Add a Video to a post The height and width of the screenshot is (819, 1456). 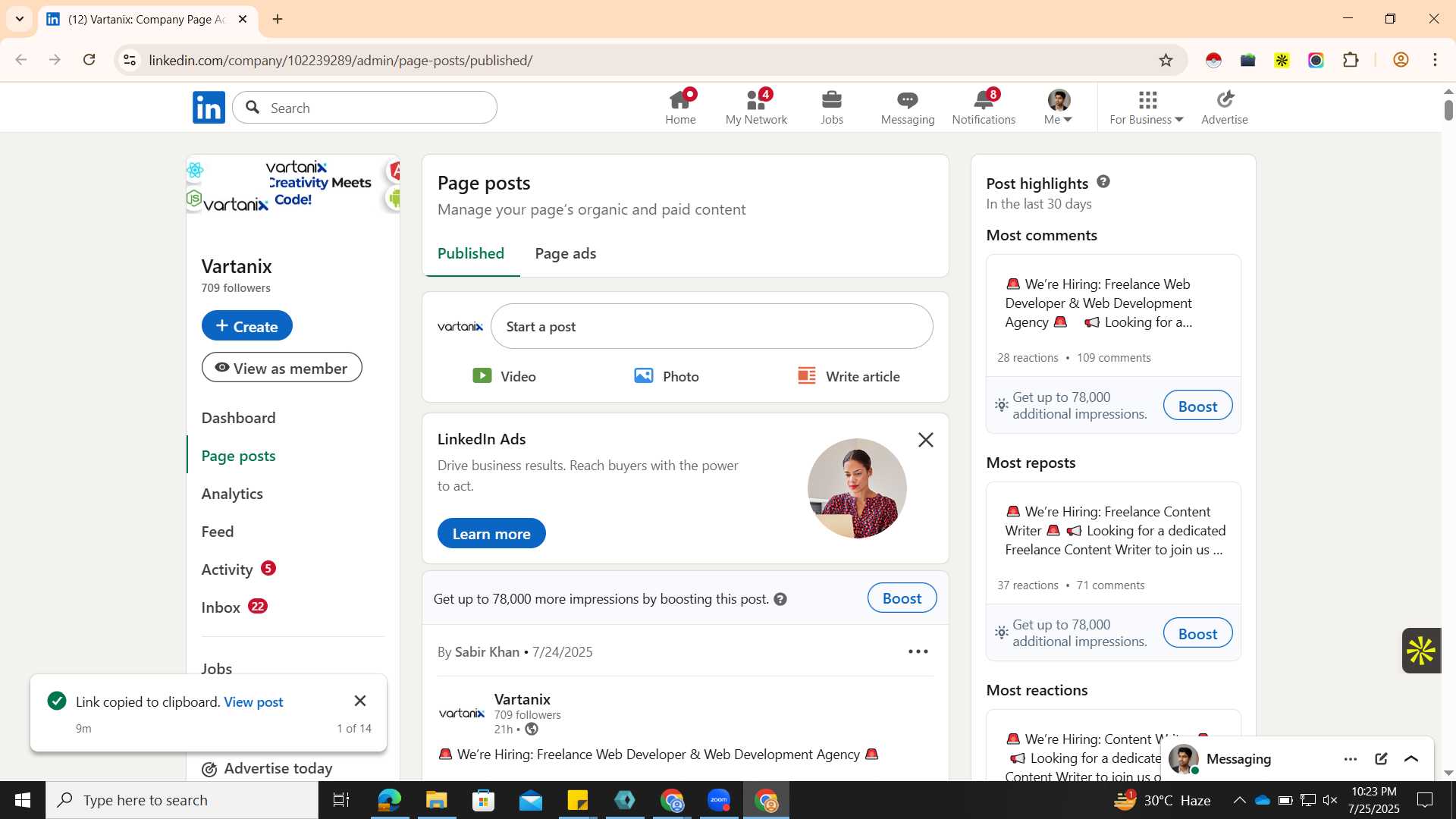coord(504,376)
